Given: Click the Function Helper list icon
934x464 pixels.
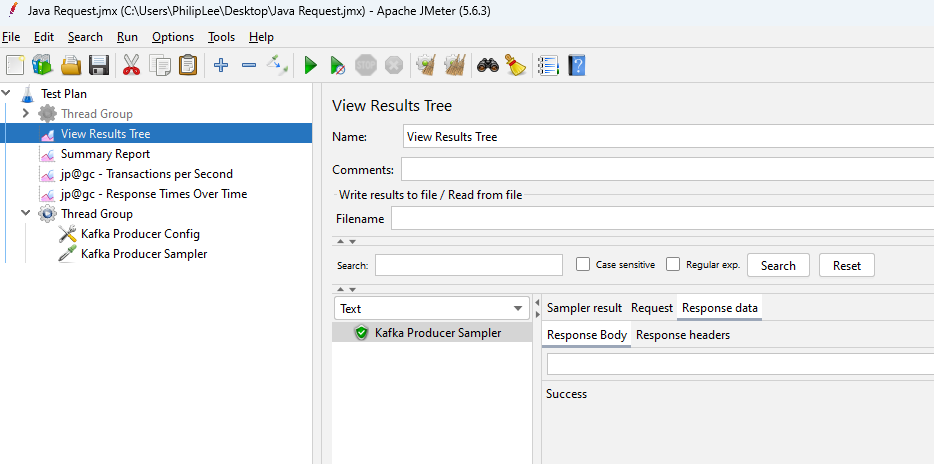Looking at the screenshot, I should pos(547,66).
